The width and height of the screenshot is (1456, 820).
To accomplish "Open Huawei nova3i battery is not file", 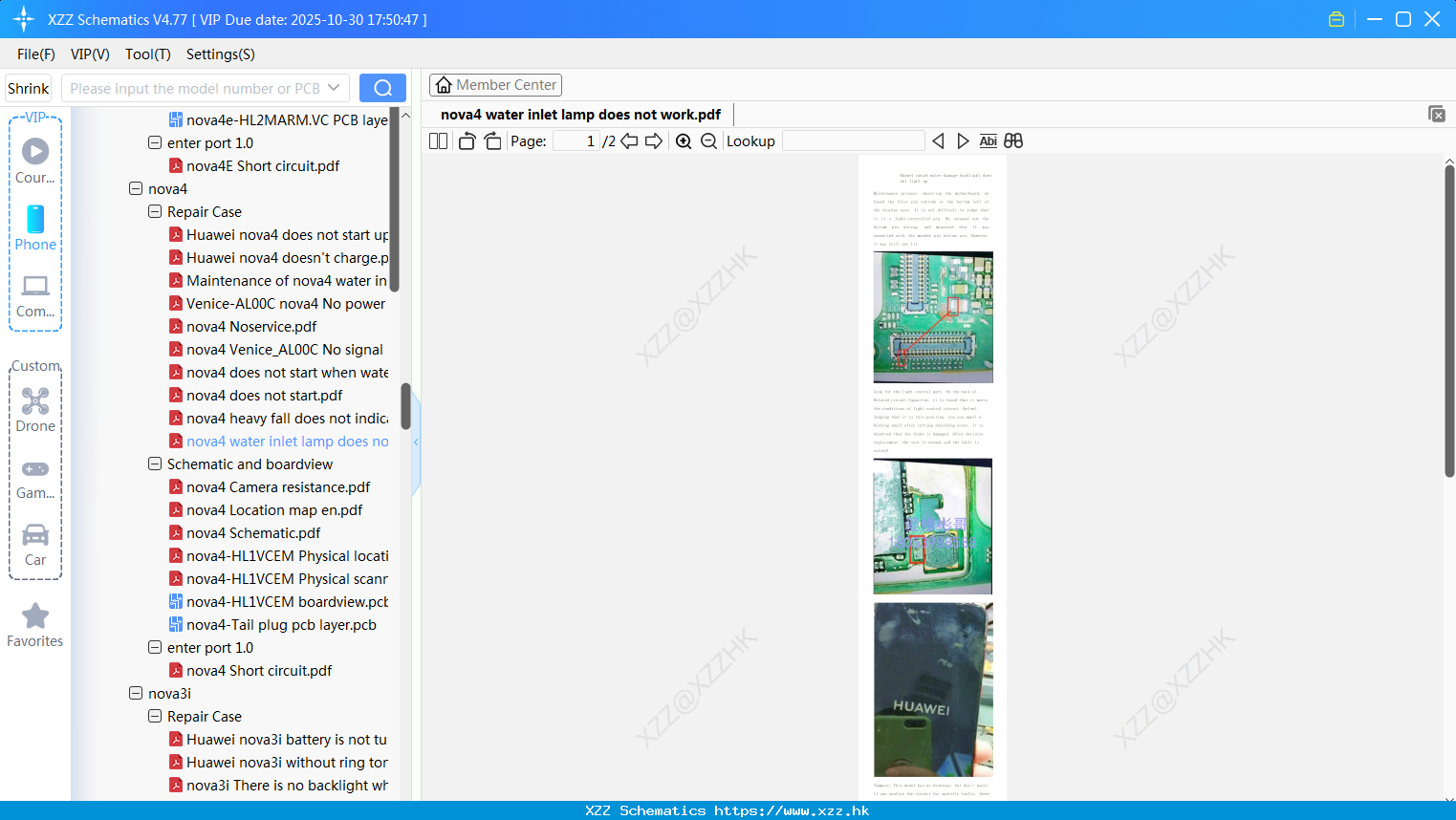I will 287,739.
